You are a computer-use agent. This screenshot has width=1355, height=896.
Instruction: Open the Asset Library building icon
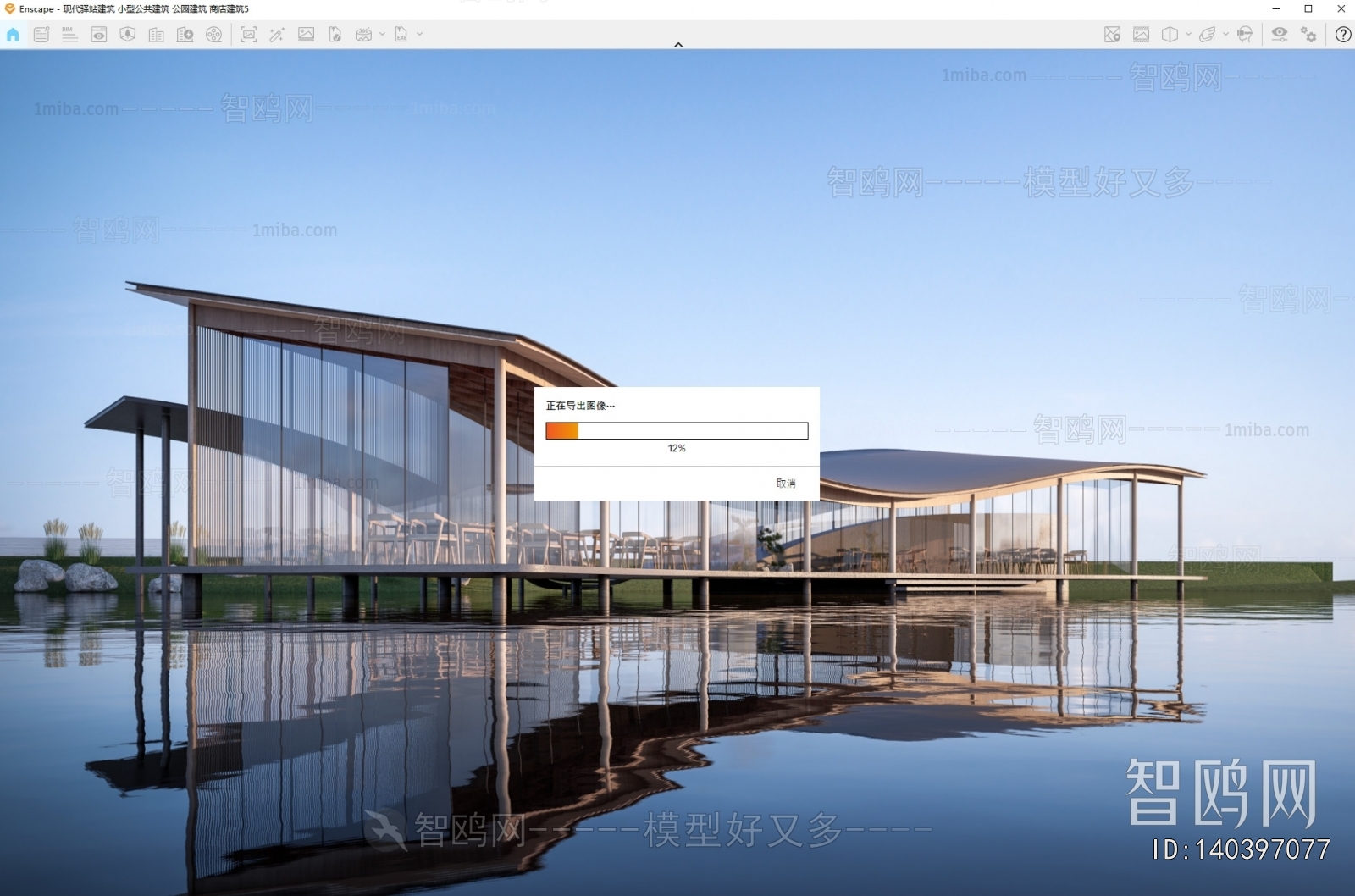click(x=156, y=35)
